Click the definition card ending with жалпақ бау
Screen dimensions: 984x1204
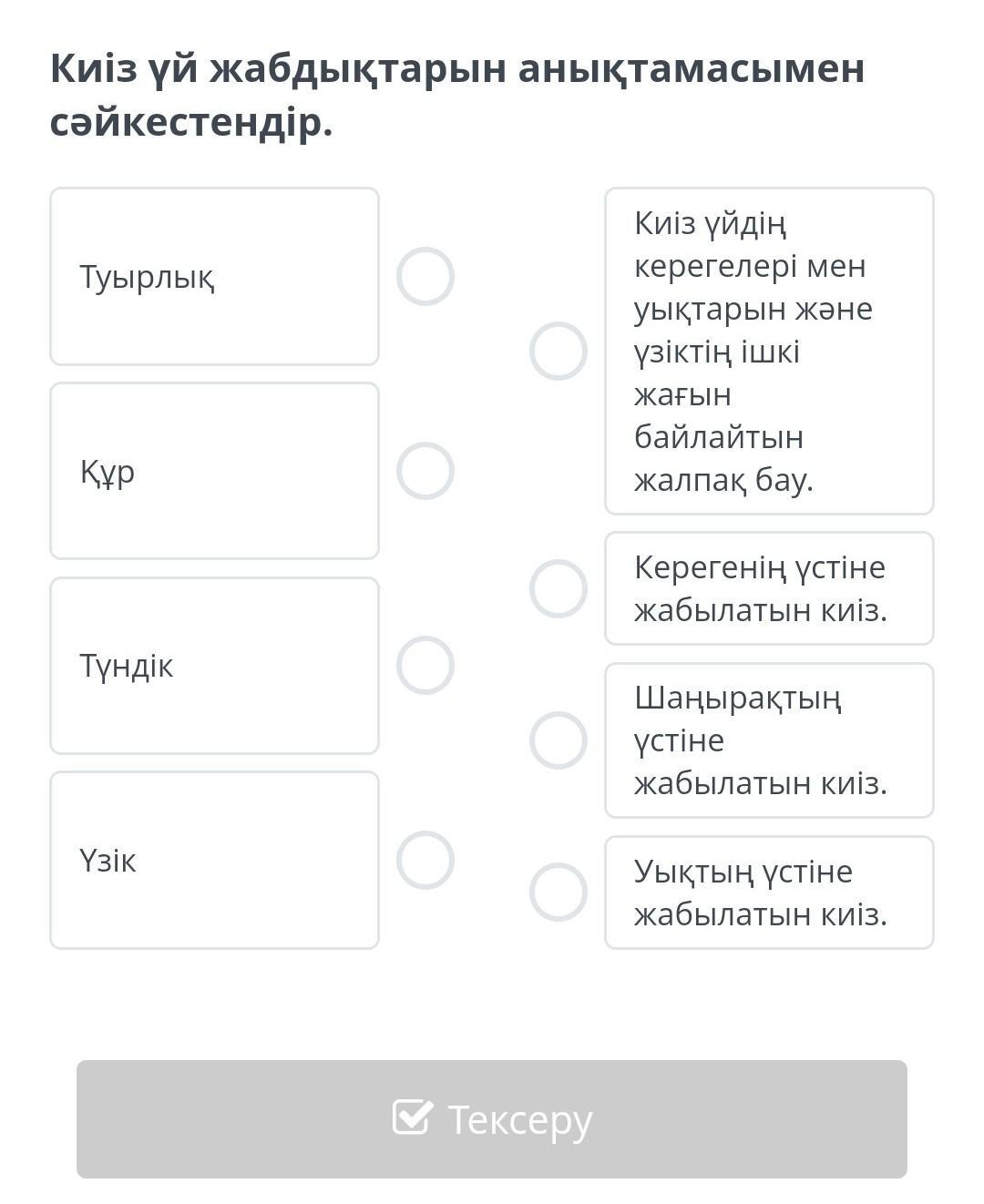pyautogui.click(x=769, y=351)
